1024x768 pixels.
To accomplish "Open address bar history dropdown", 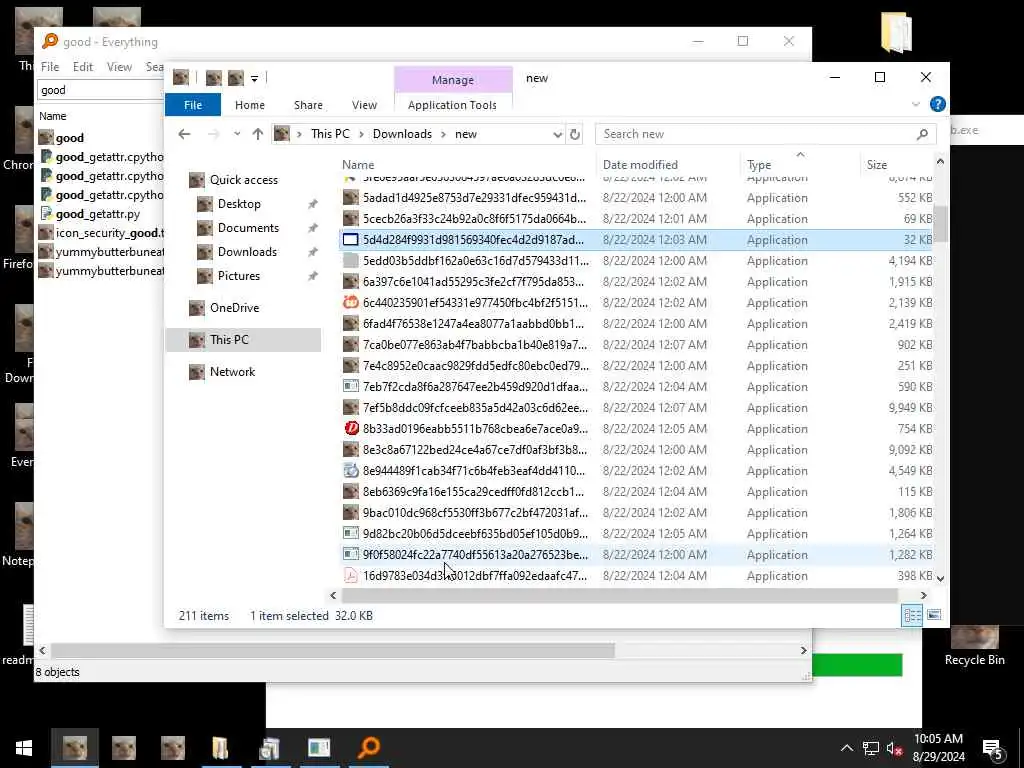I will (557, 135).
